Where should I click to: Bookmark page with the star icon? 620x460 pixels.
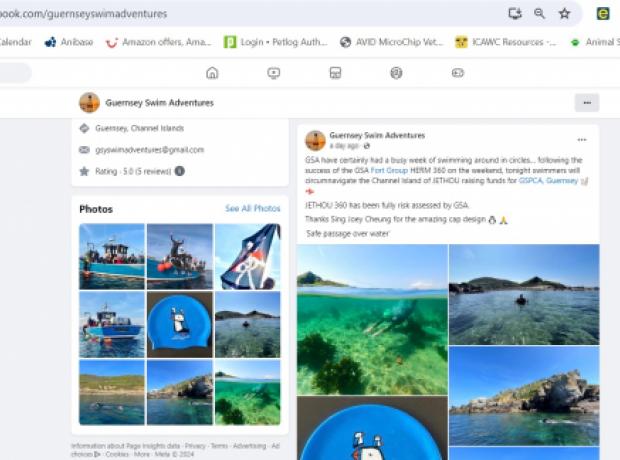[x=564, y=13]
